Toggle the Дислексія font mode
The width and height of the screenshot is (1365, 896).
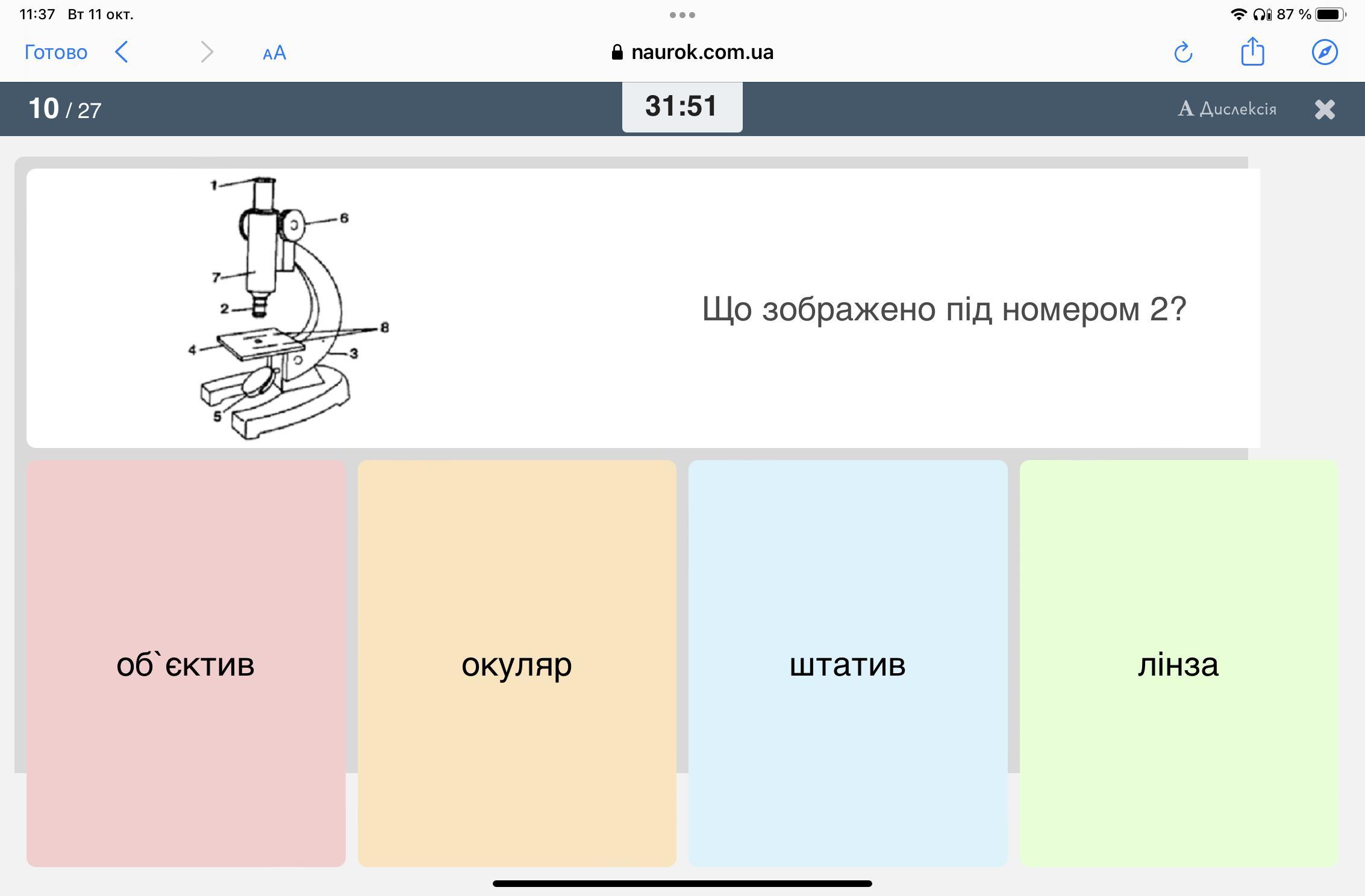pos(1227,109)
